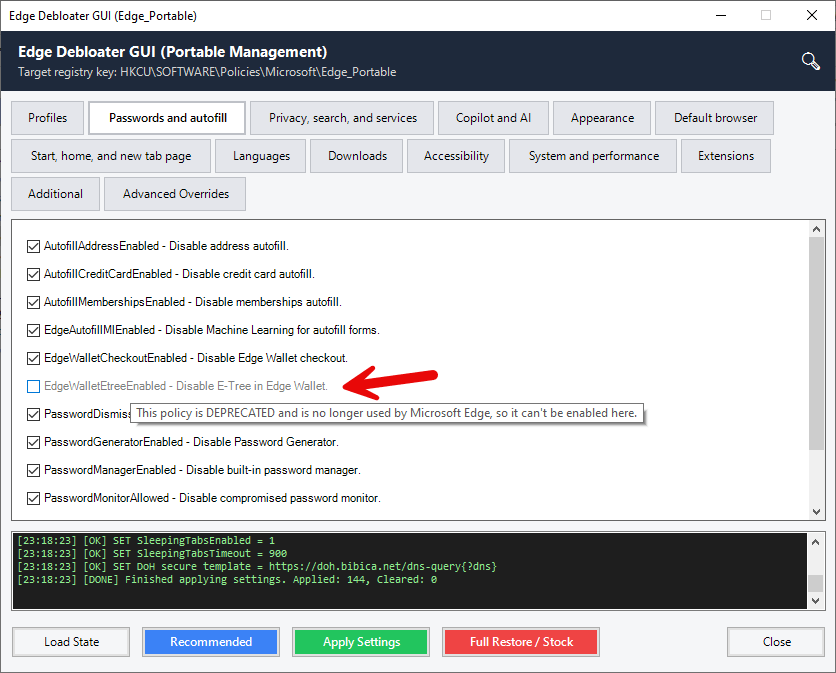Open the Additional tab
836x673 pixels.
click(55, 194)
